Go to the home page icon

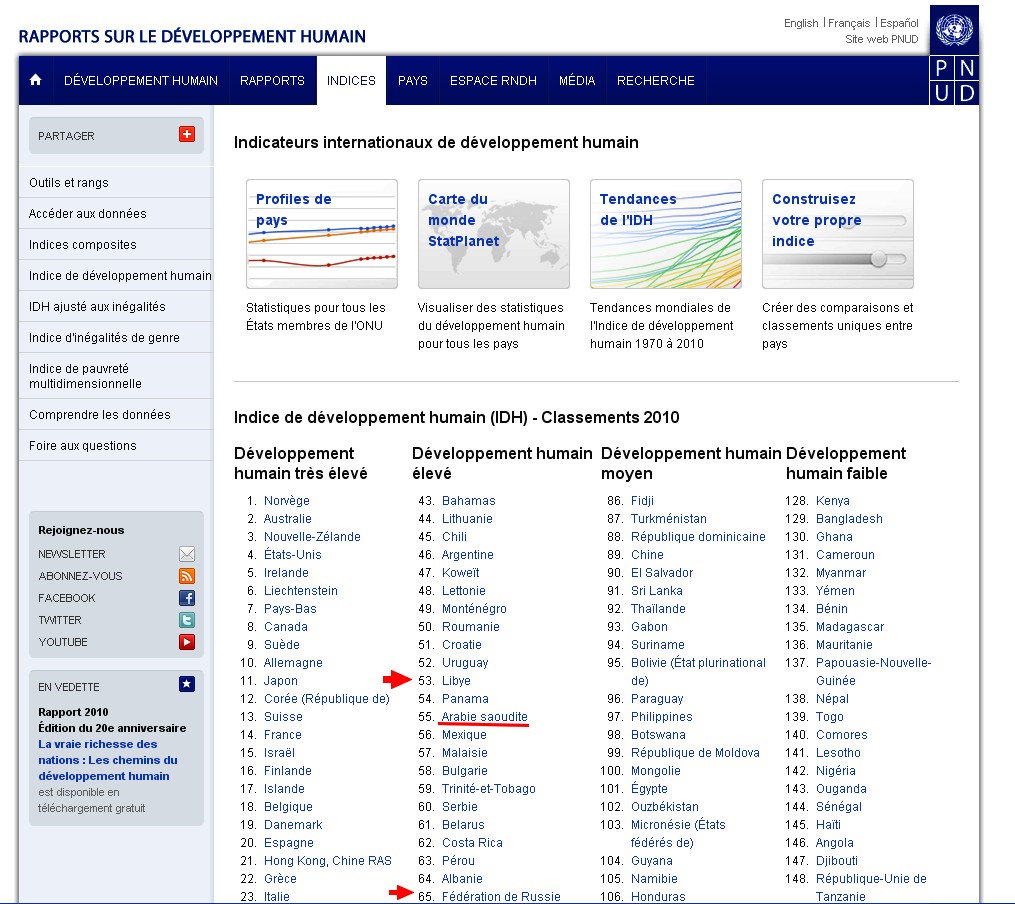click(x=36, y=80)
